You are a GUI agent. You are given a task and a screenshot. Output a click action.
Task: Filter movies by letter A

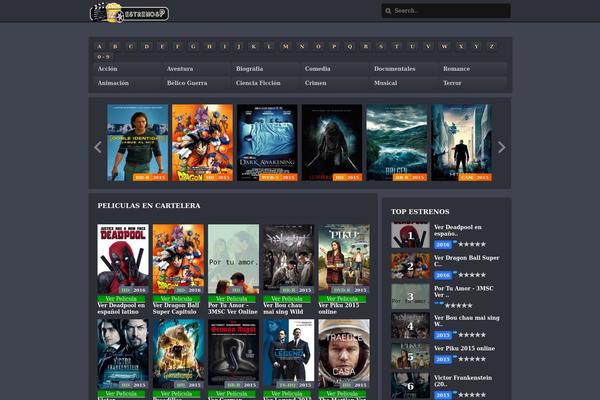pyautogui.click(x=99, y=46)
